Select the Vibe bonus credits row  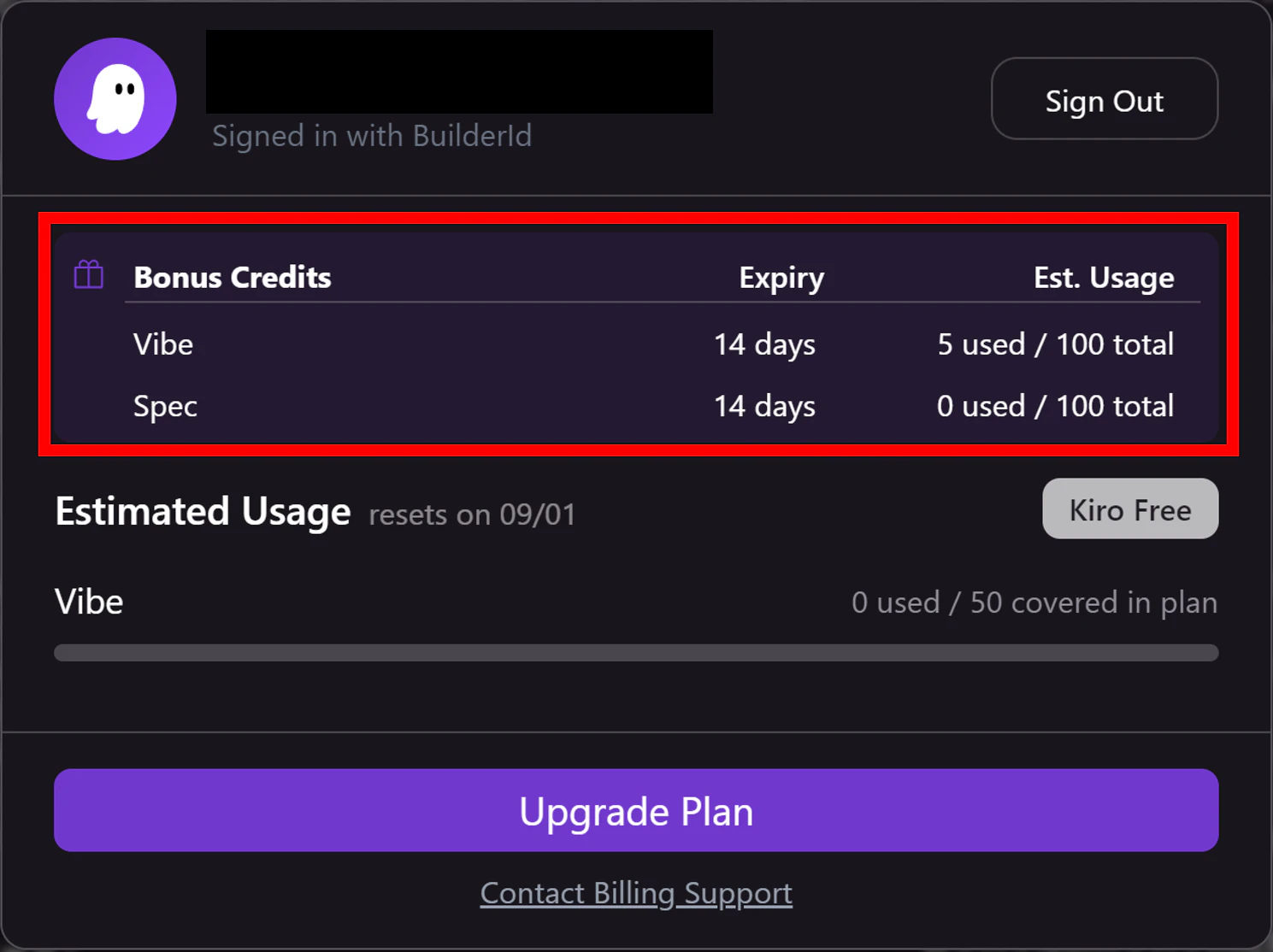(x=654, y=344)
